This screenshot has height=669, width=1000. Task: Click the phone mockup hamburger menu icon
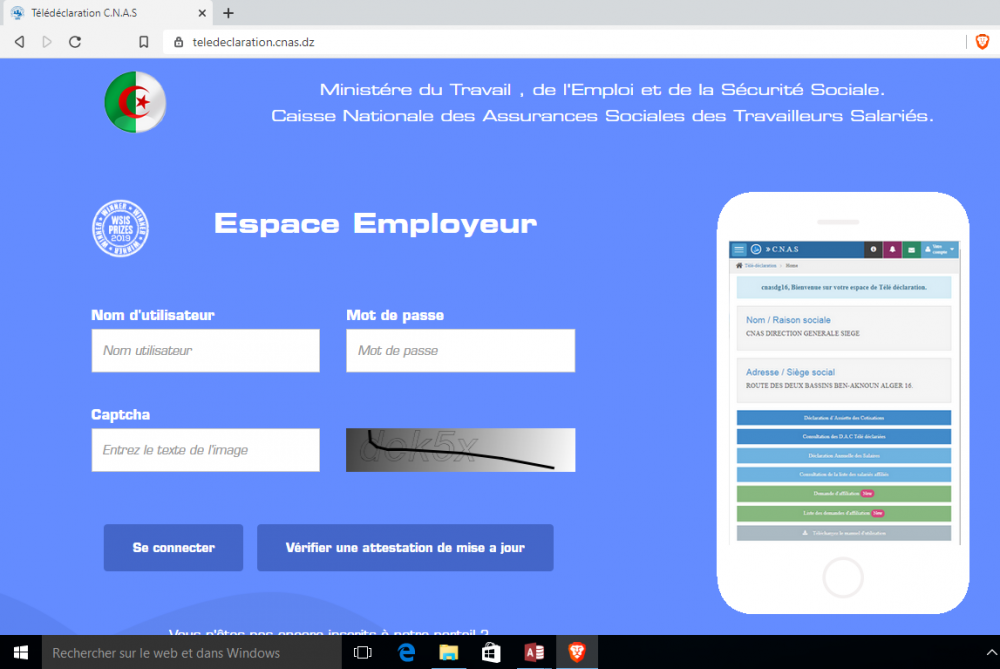(x=739, y=249)
